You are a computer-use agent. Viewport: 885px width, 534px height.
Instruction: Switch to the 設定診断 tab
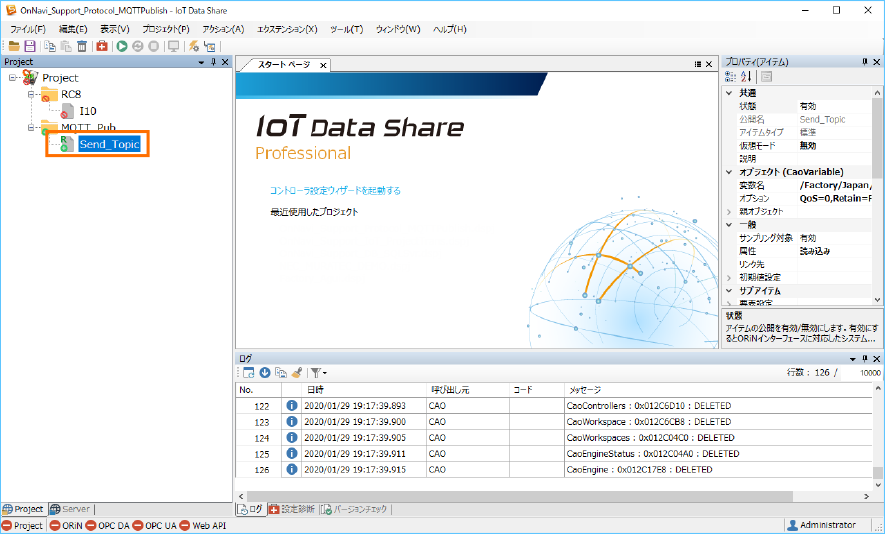pyautogui.click(x=292, y=509)
